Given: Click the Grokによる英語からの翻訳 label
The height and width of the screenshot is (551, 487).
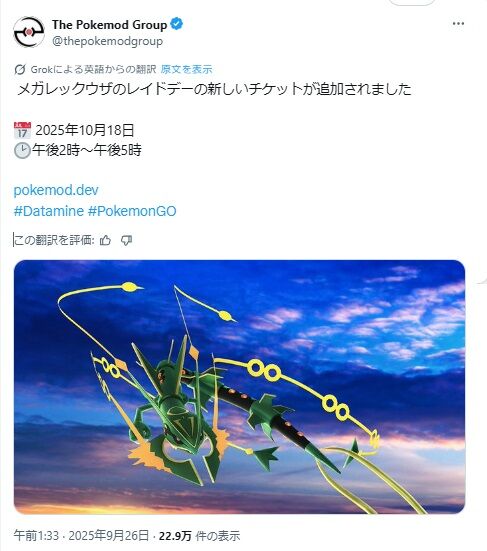Looking at the screenshot, I should tap(93, 69).
